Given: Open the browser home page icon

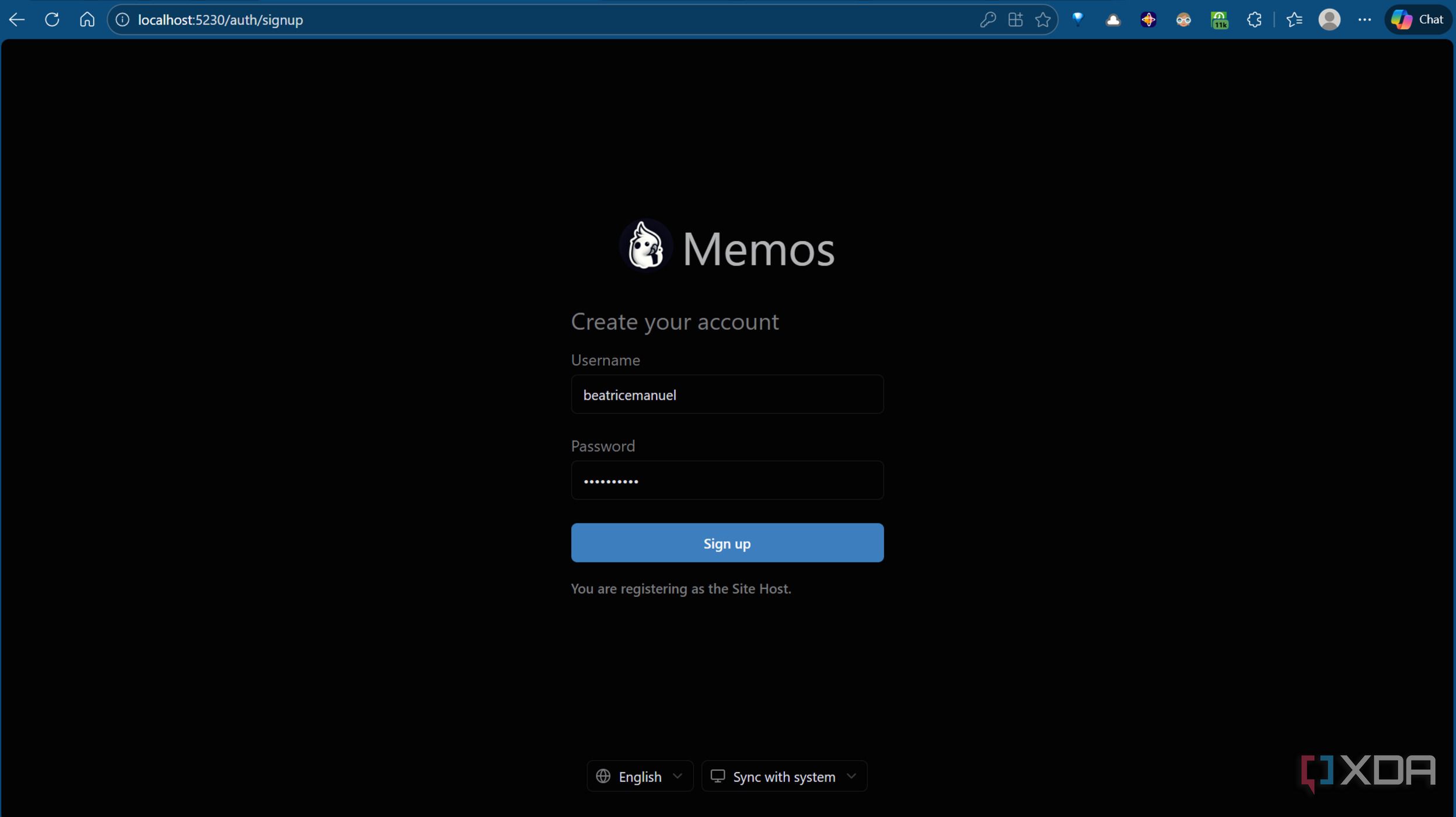Looking at the screenshot, I should coord(87,20).
